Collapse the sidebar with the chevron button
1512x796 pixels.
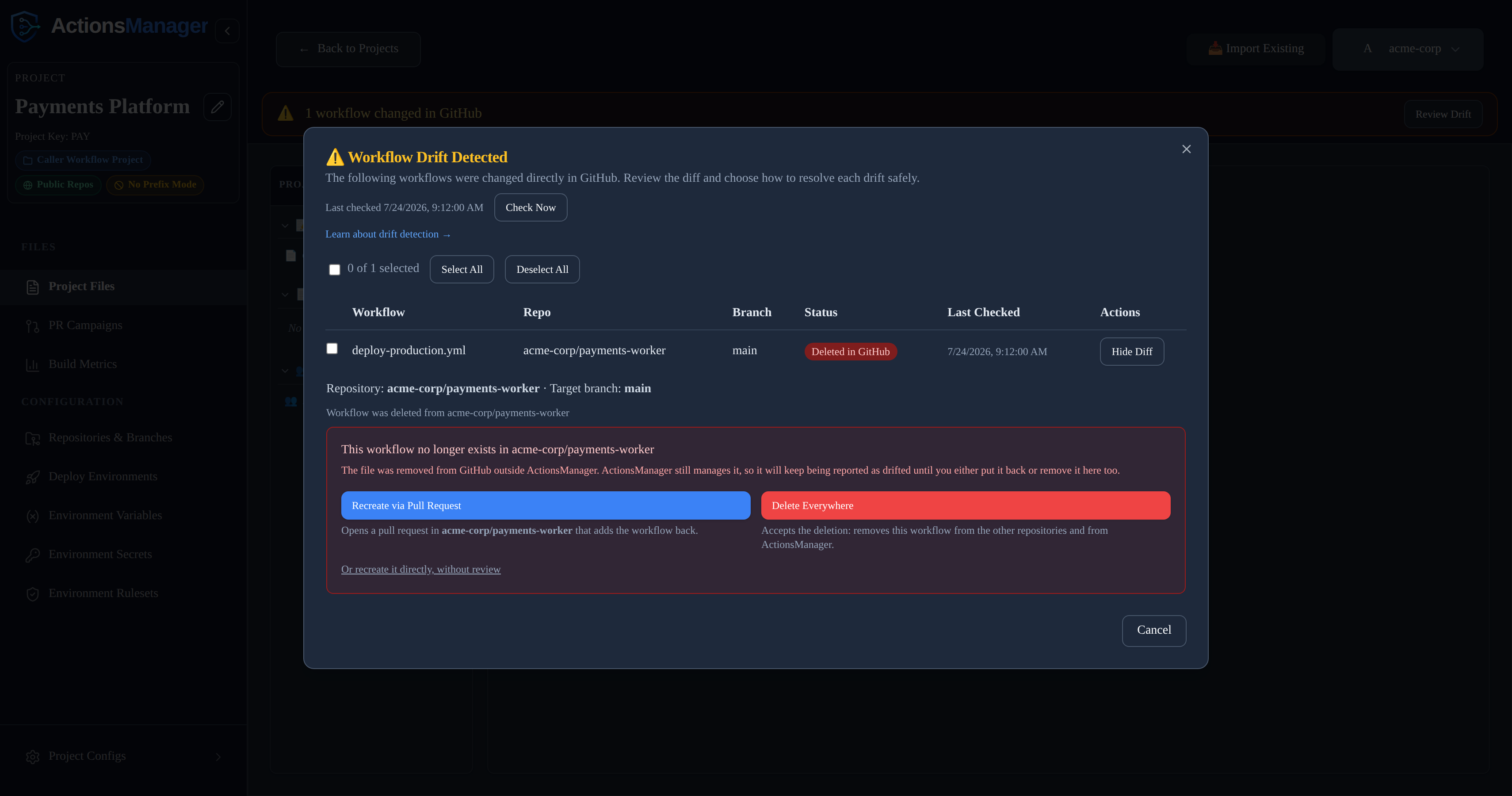click(227, 31)
